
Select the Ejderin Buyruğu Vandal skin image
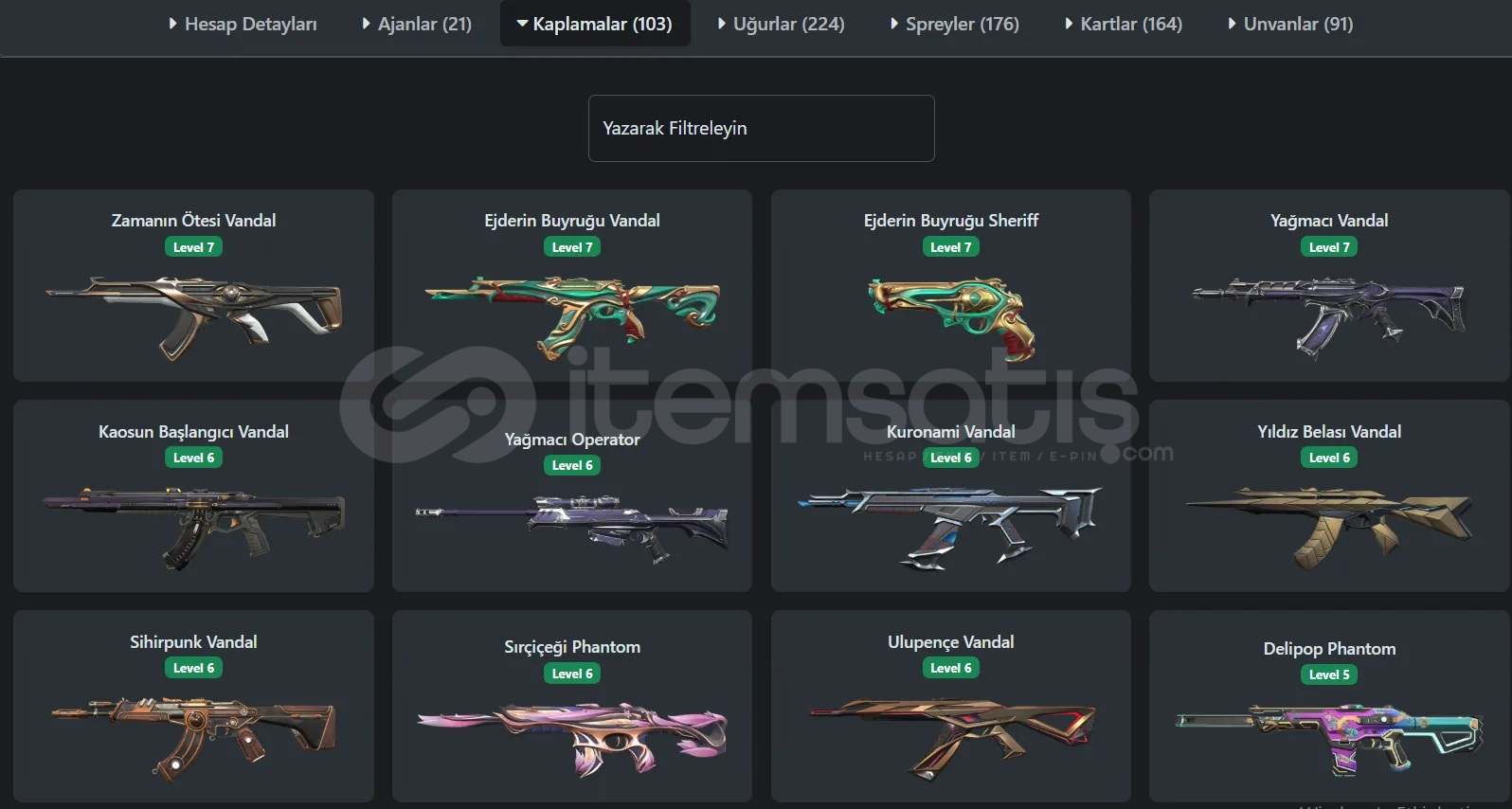point(572,318)
